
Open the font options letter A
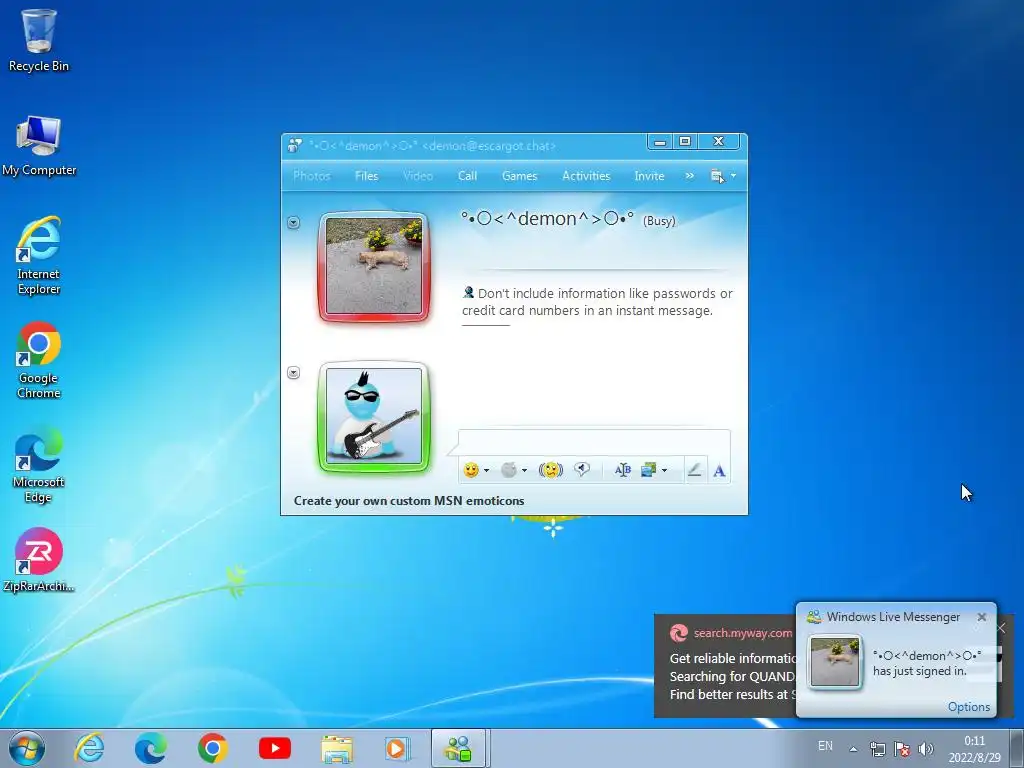(x=719, y=470)
